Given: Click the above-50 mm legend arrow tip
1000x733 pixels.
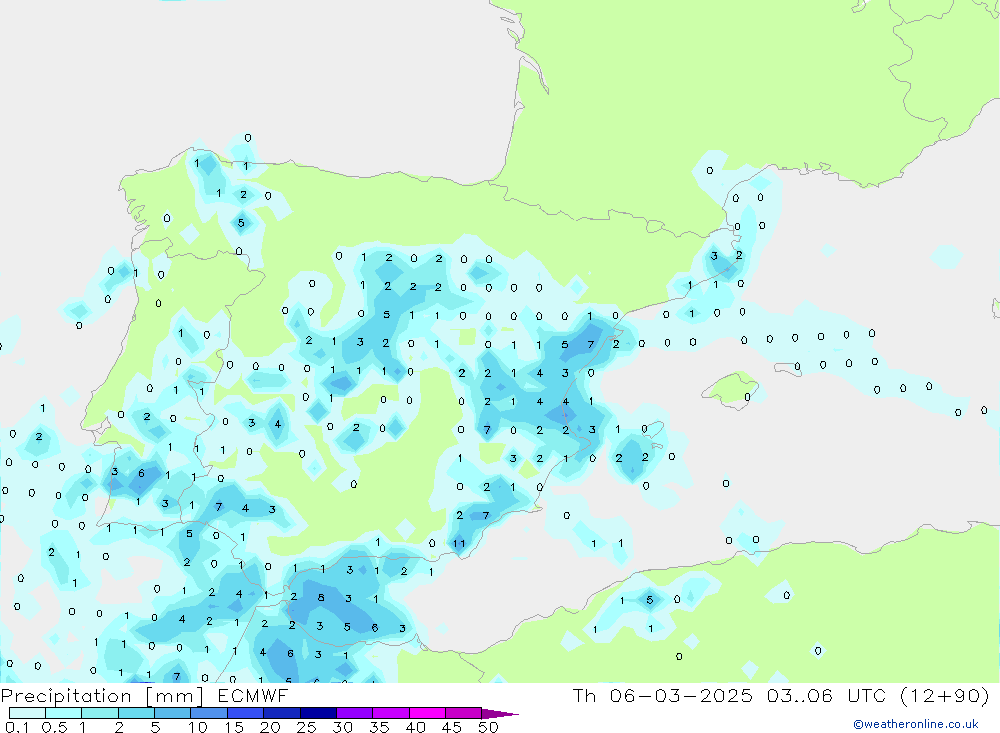Looking at the screenshot, I should (x=501, y=713).
